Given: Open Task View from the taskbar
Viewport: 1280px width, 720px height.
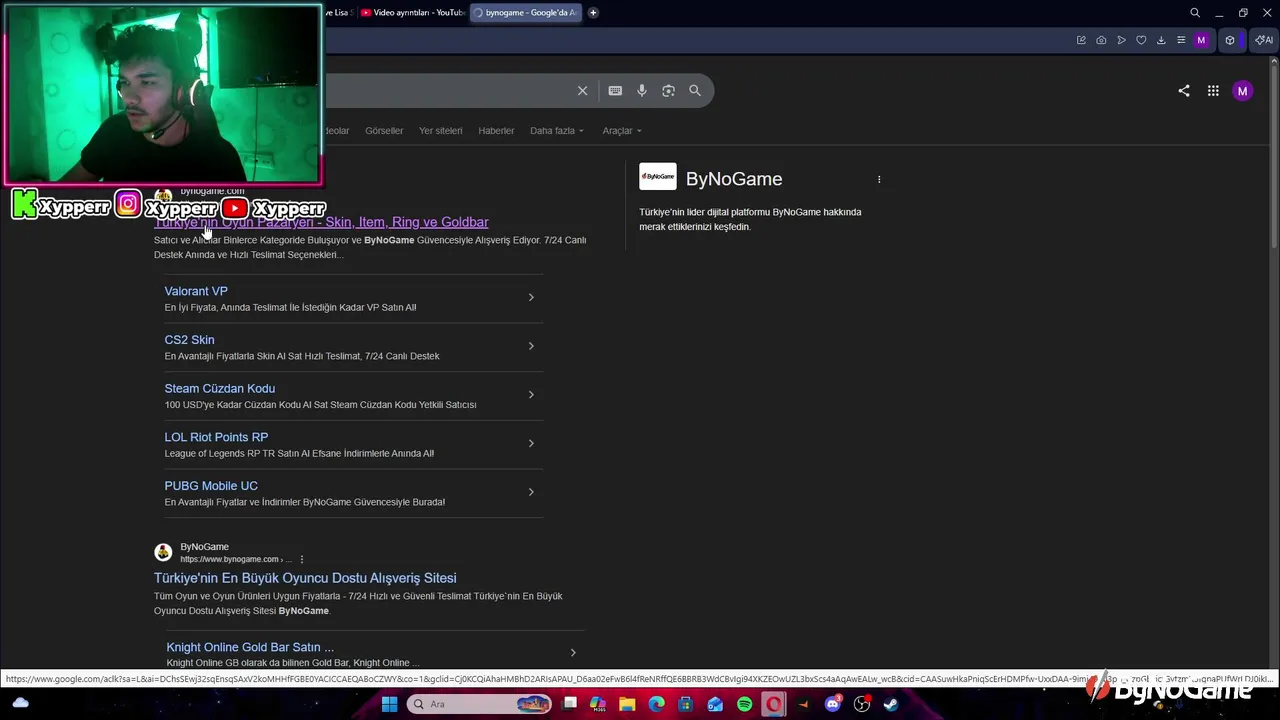Looking at the screenshot, I should (570, 704).
